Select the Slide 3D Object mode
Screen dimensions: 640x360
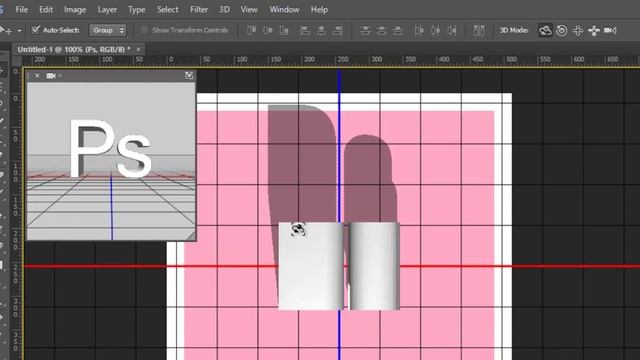pos(594,30)
